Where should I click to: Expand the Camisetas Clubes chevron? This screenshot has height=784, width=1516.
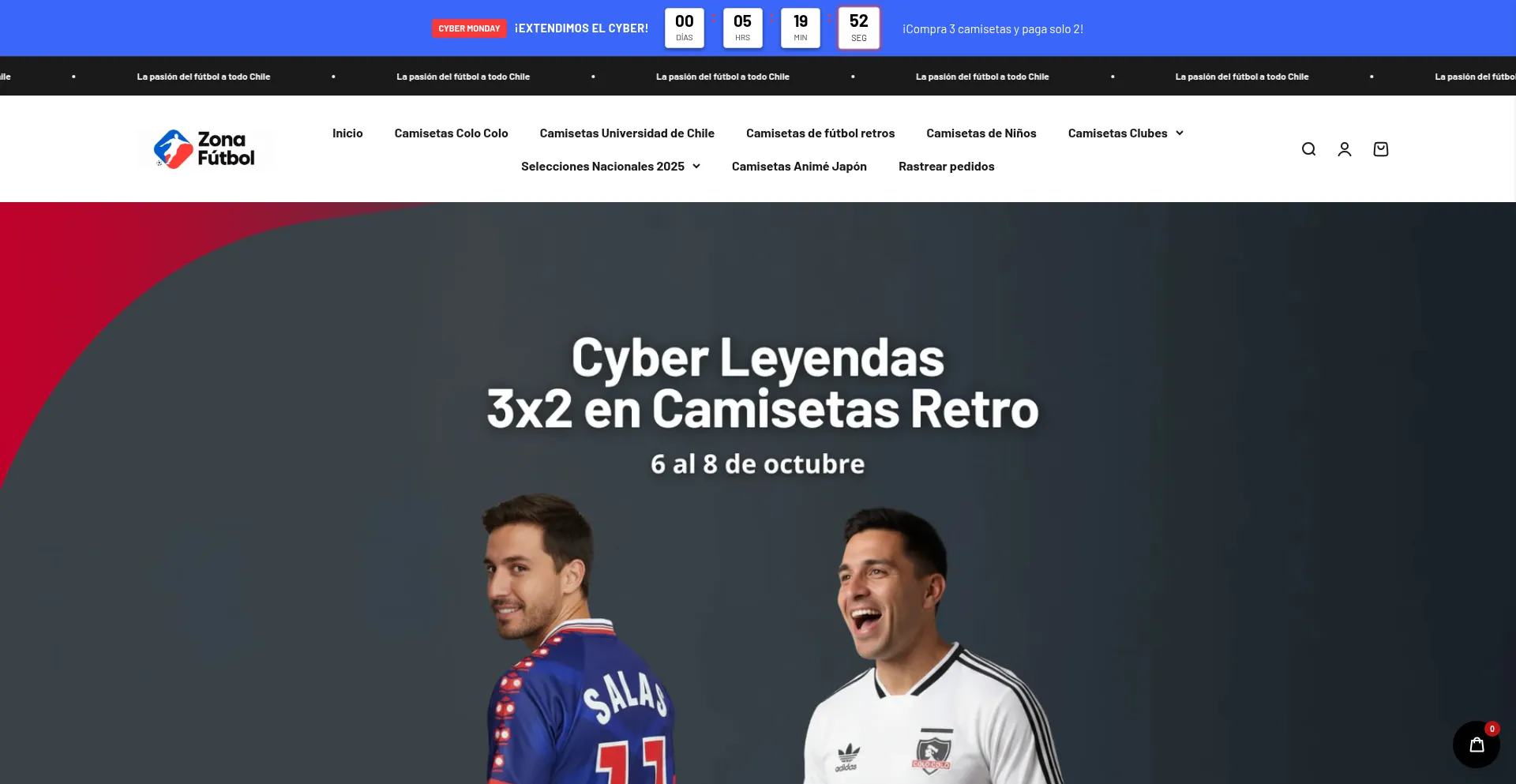[x=1180, y=133]
